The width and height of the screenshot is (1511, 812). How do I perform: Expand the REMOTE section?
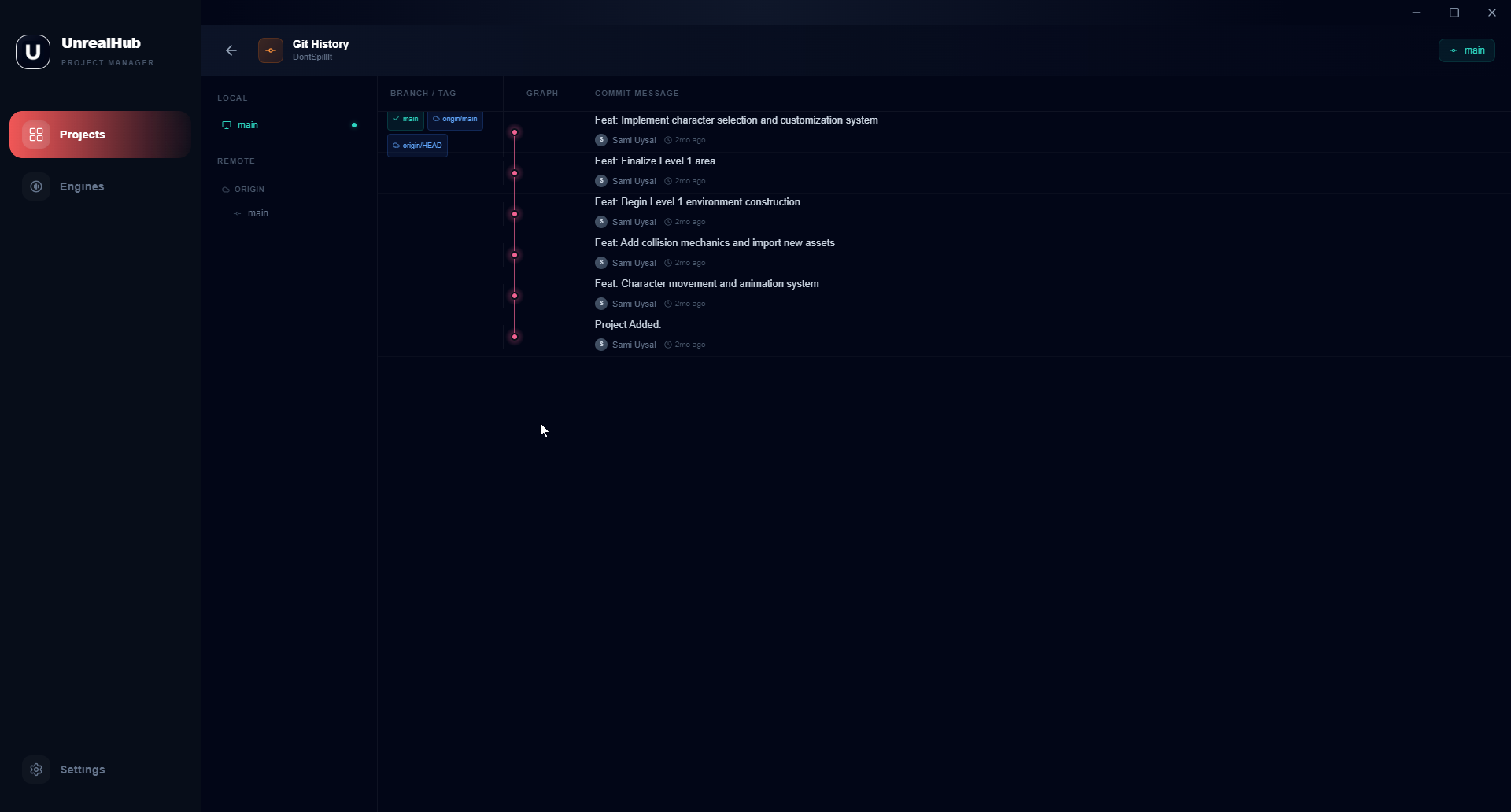235,161
